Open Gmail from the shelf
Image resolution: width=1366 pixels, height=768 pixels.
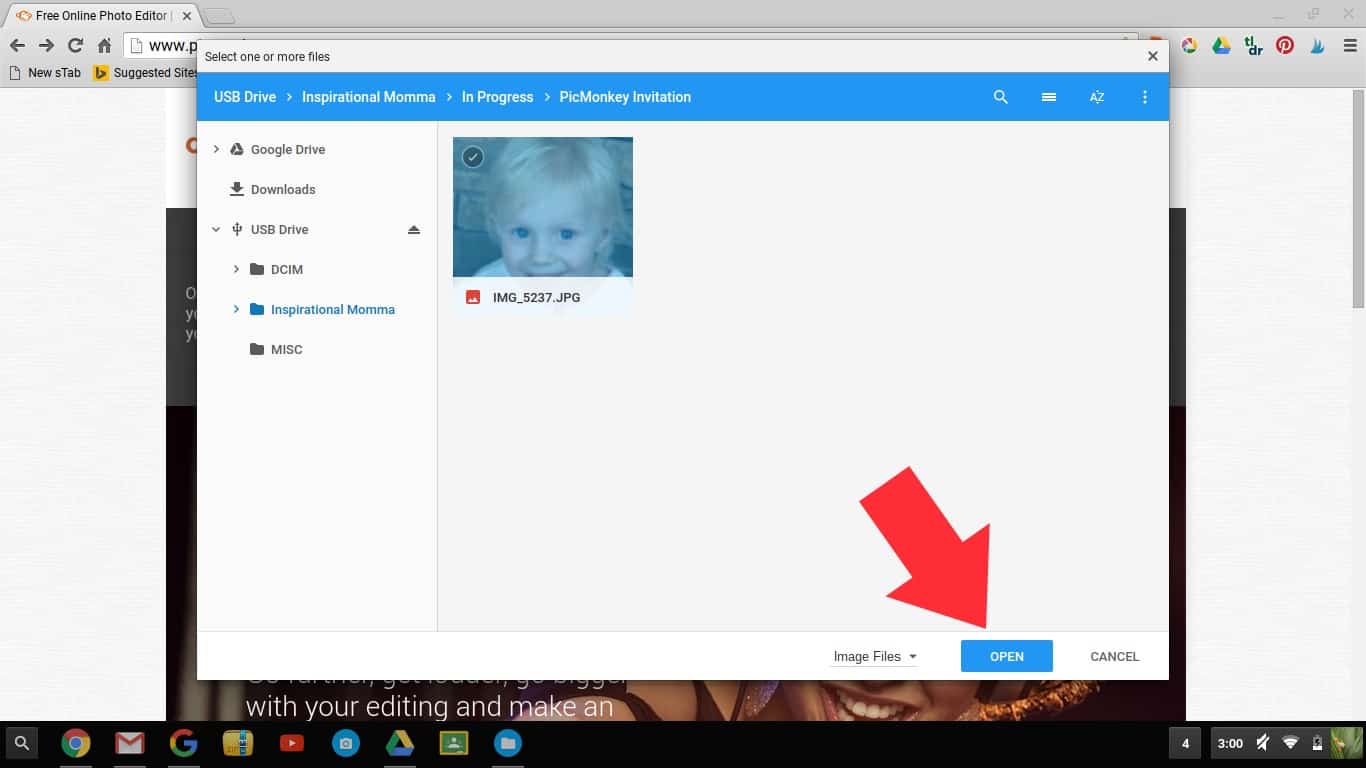(129, 743)
